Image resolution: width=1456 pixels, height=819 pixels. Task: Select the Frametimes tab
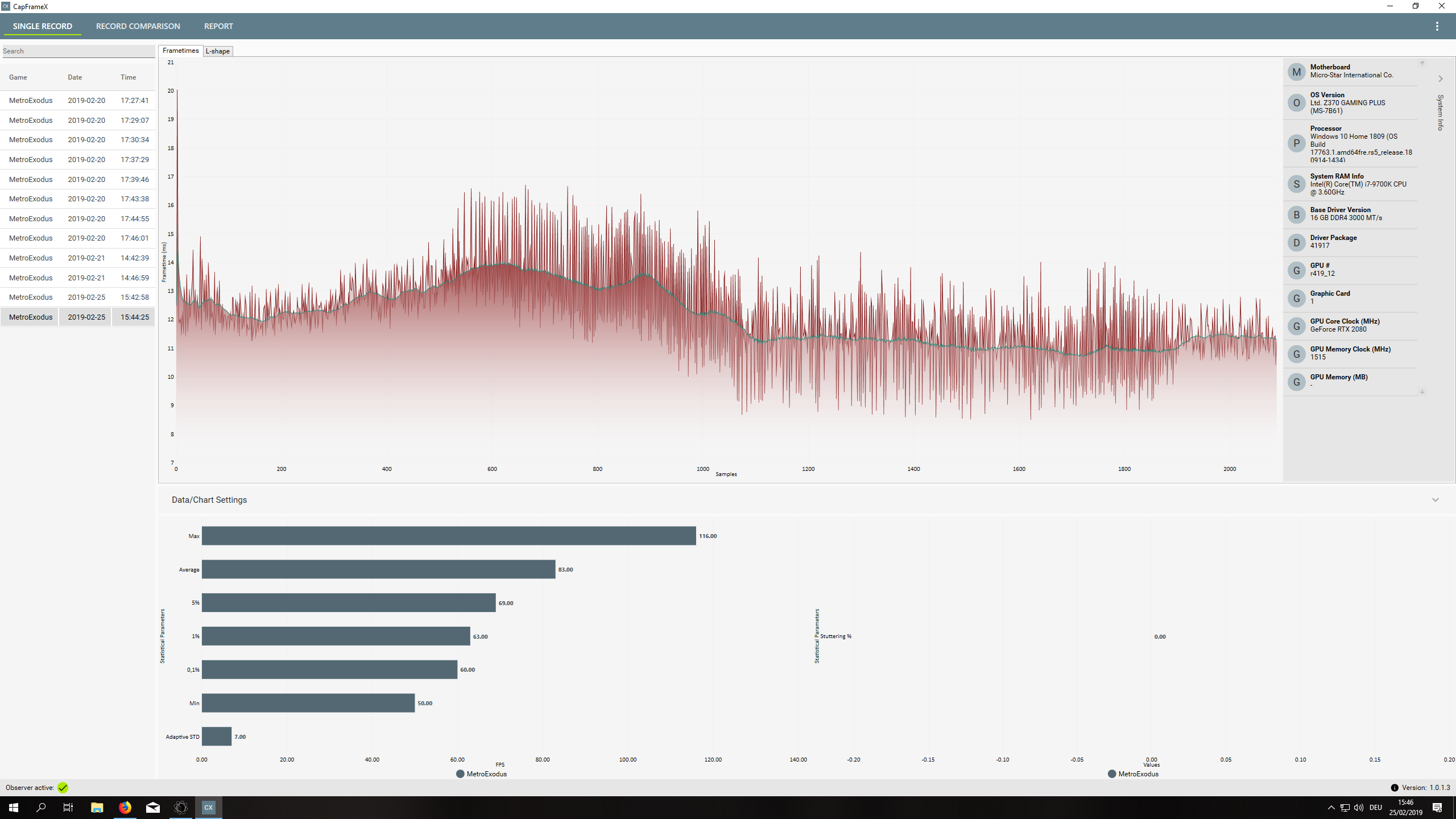(x=180, y=51)
